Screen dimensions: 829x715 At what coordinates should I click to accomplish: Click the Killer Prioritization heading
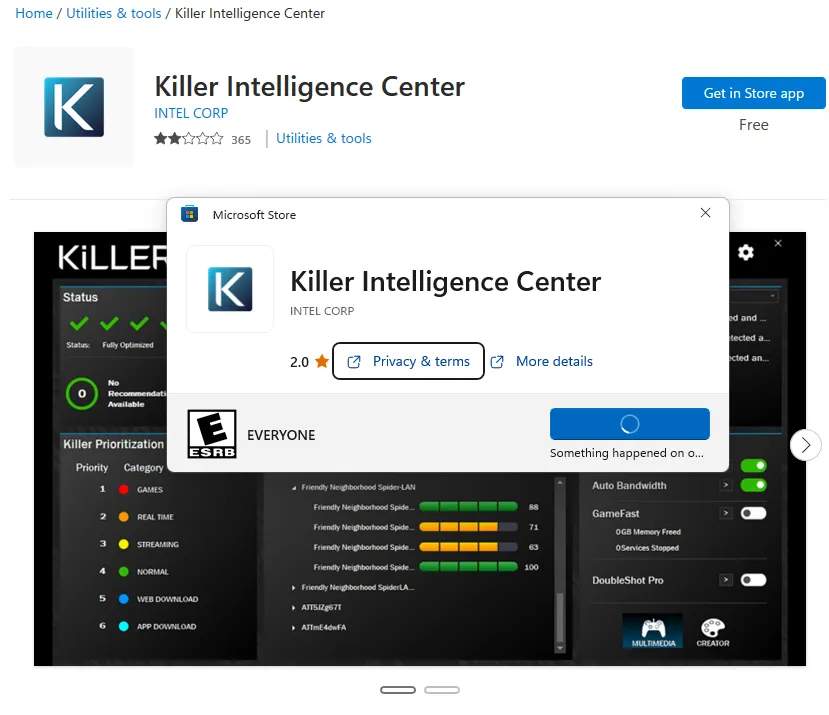(x=114, y=444)
